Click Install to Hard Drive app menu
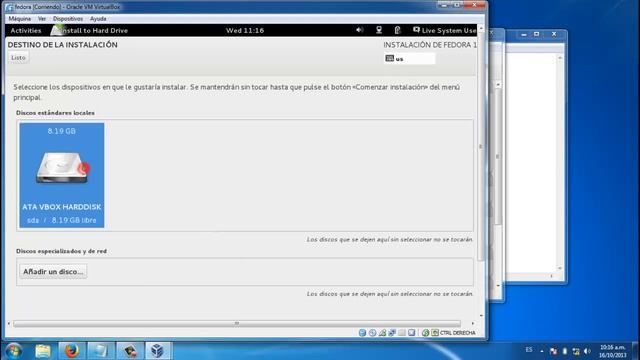 [x=90, y=31]
